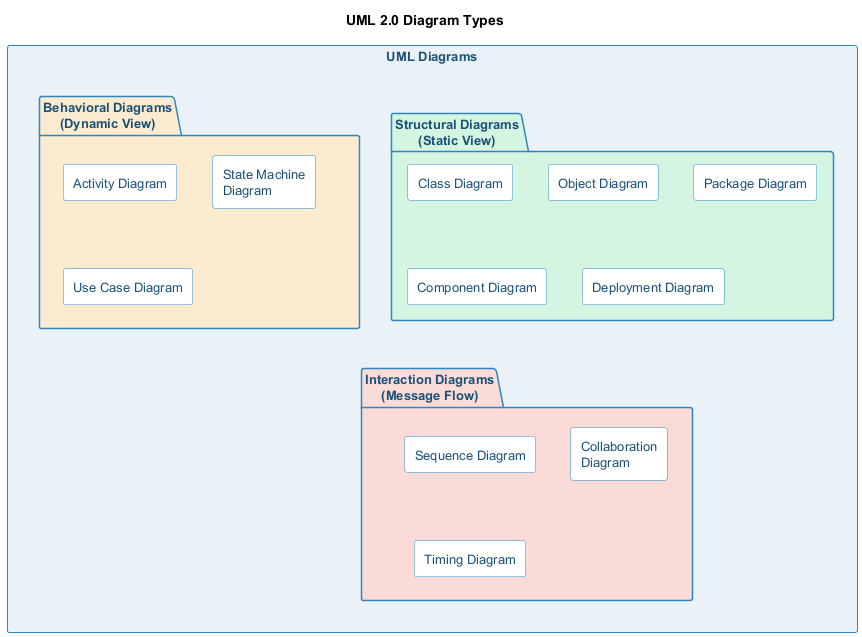Select the Deployment Diagram box
Image resolution: width=862 pixels, height=637 pixels.
[653, 287]
